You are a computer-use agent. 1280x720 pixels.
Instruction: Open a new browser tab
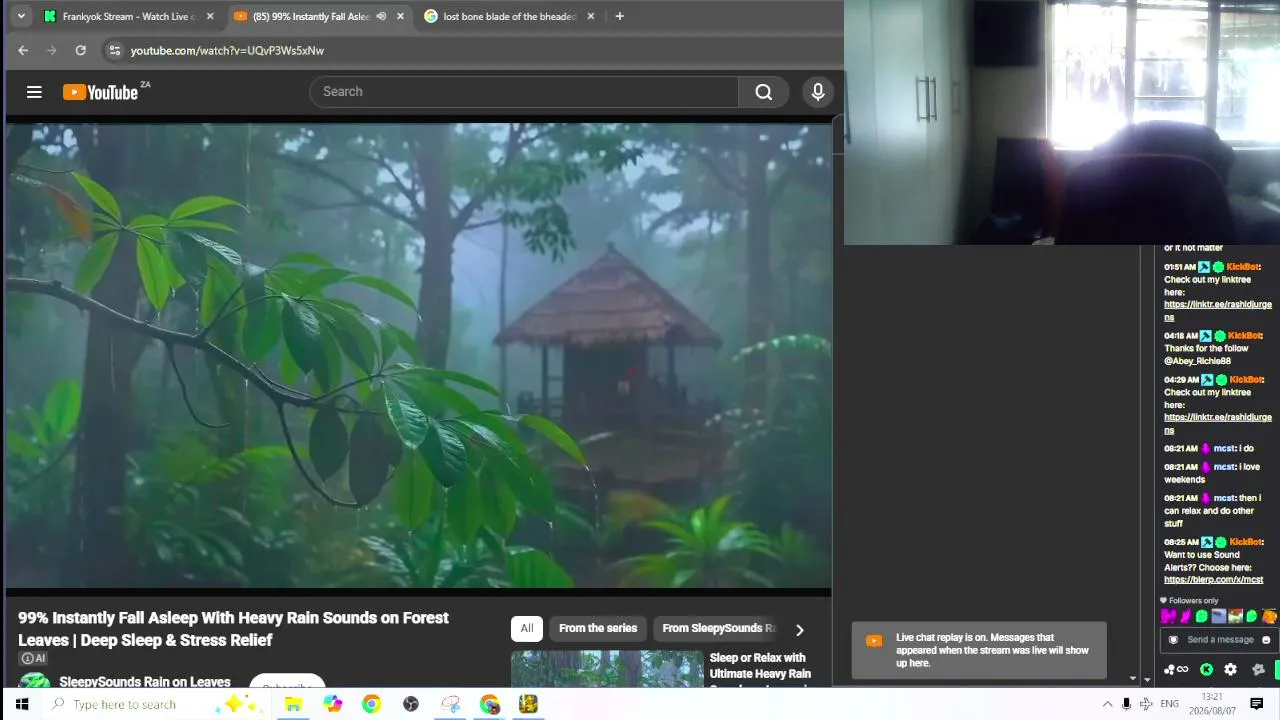click(619, 16)
